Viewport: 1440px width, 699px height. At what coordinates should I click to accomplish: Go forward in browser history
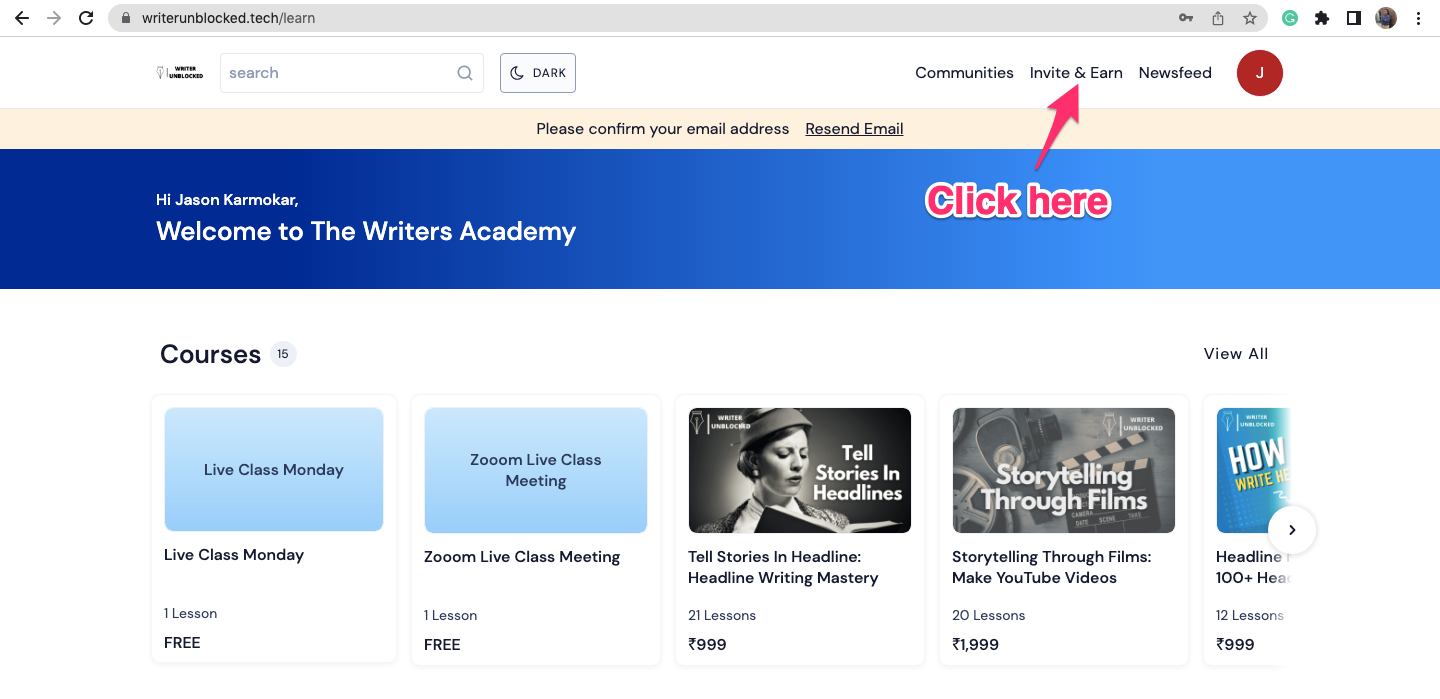click(53, 18)
